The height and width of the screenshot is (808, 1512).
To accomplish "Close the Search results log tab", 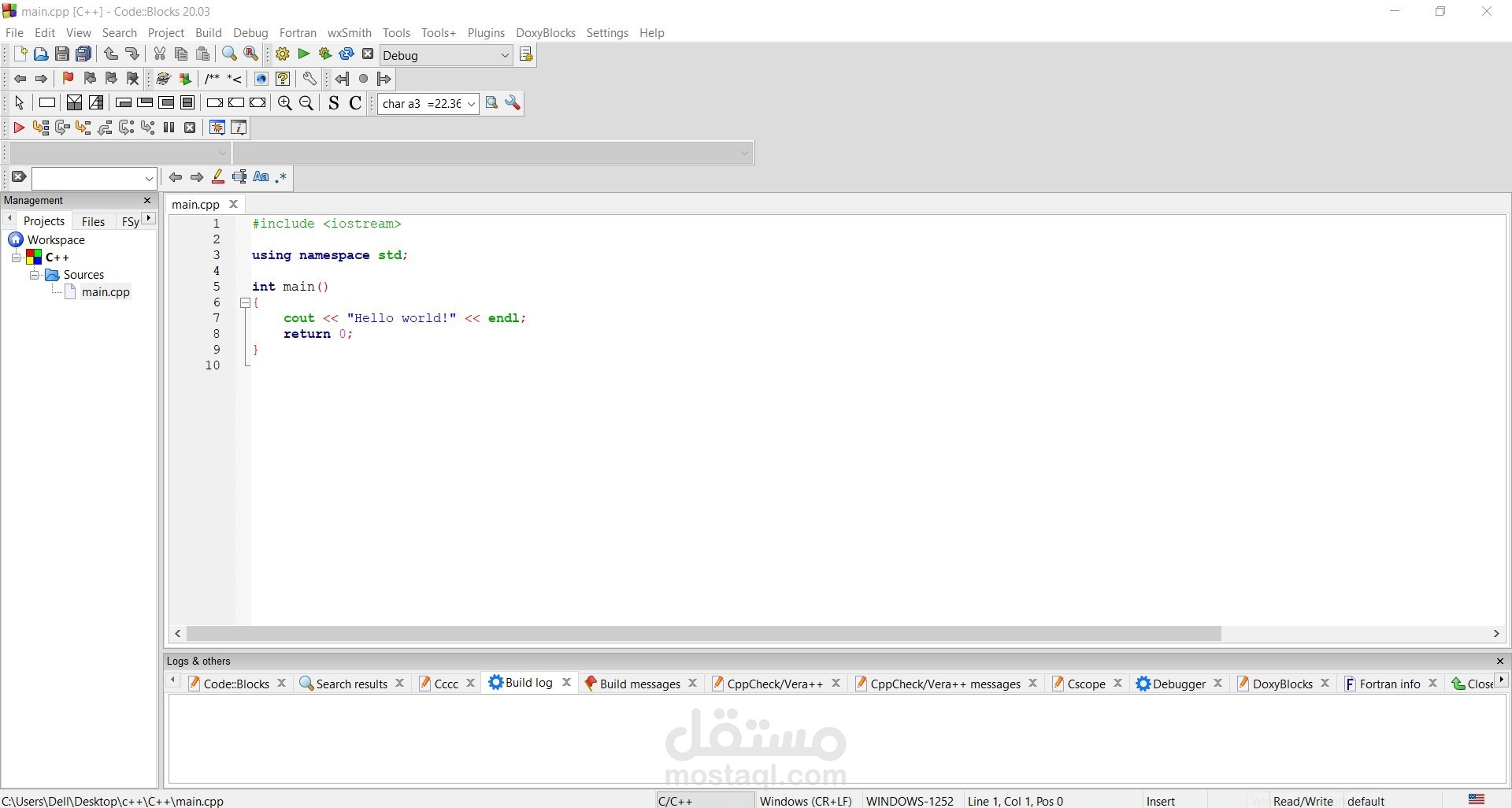I will pyautogui.click(x=400, y=684).
